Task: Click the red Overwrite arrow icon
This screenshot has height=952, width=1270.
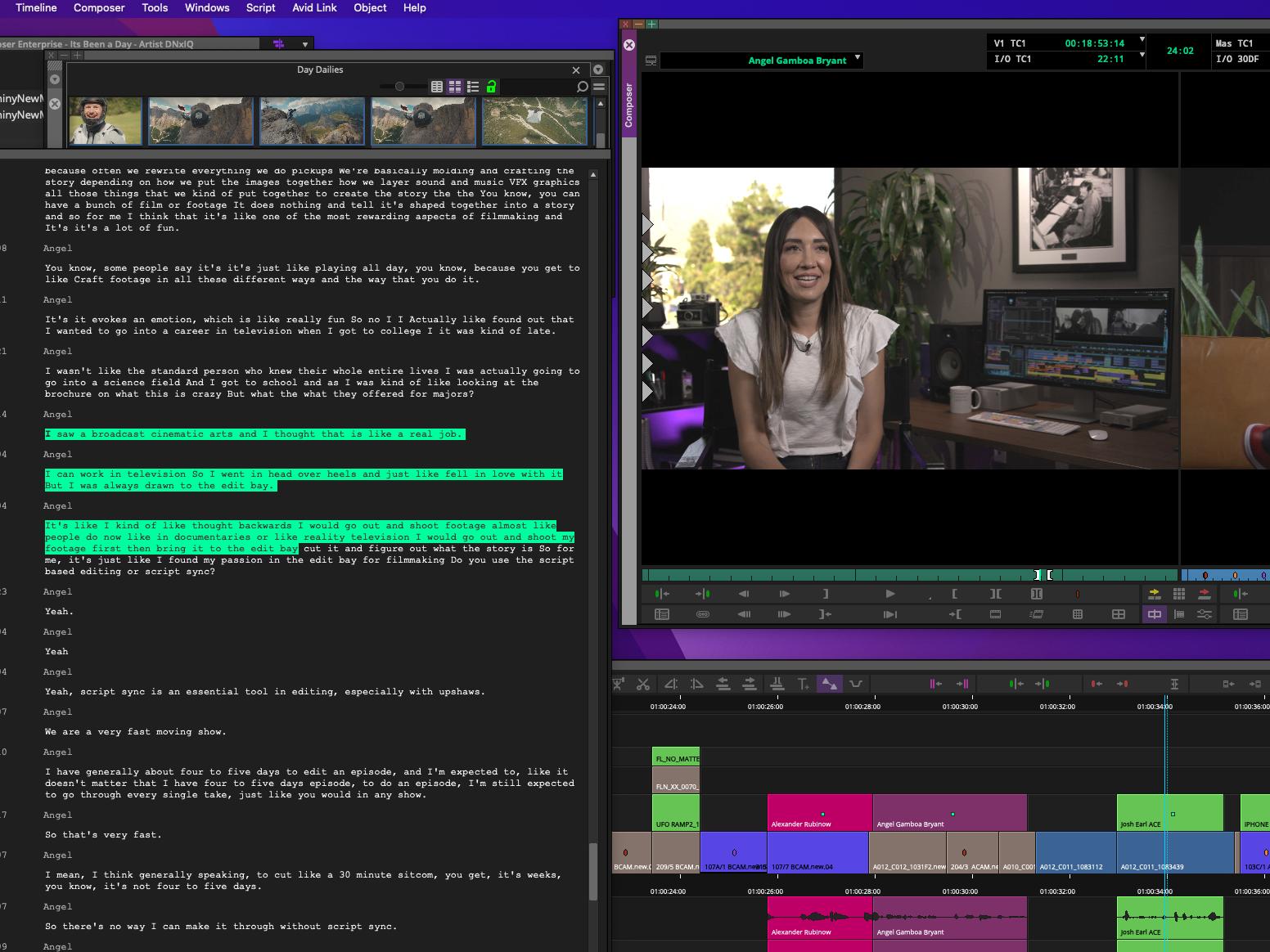Action: pos(1204,594)
